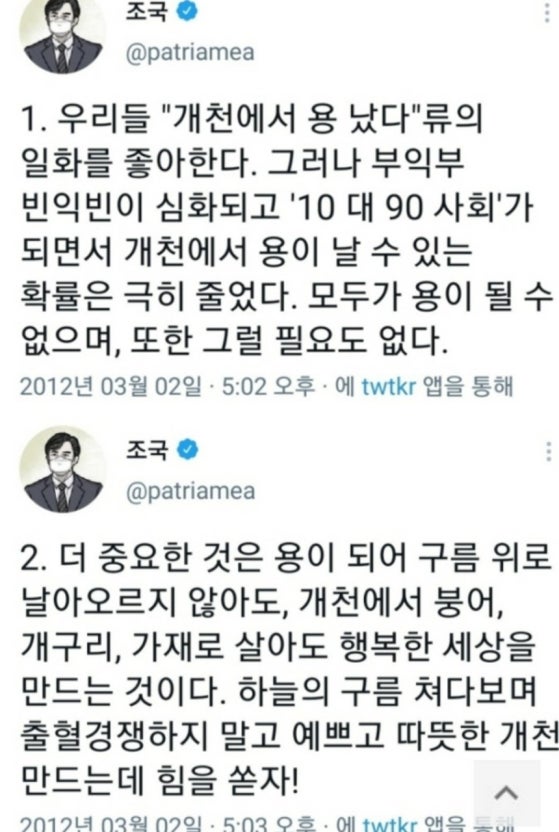
Task: Click the 5:03 오후 timestamp on the second tweet
Action: [269, 825]
